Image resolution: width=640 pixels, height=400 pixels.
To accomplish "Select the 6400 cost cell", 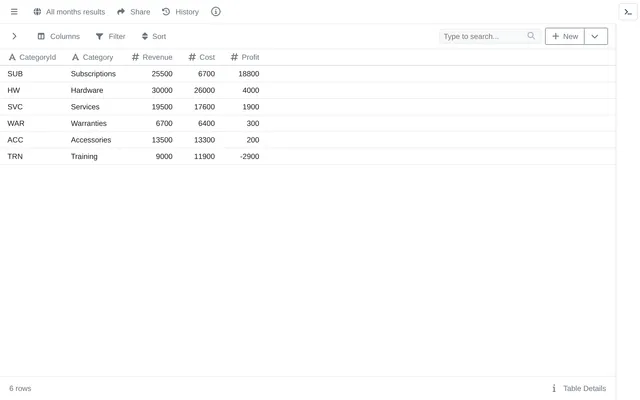I will tap(206, 123).
